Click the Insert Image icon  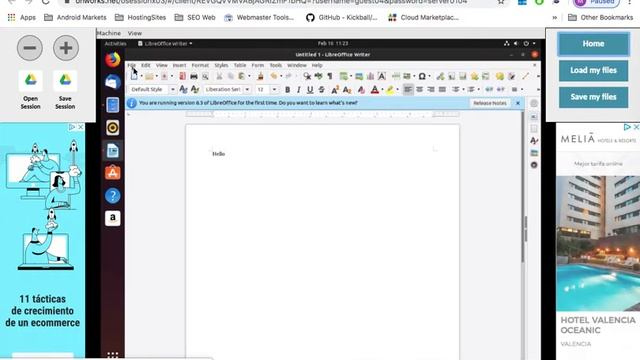coord(359,76)
